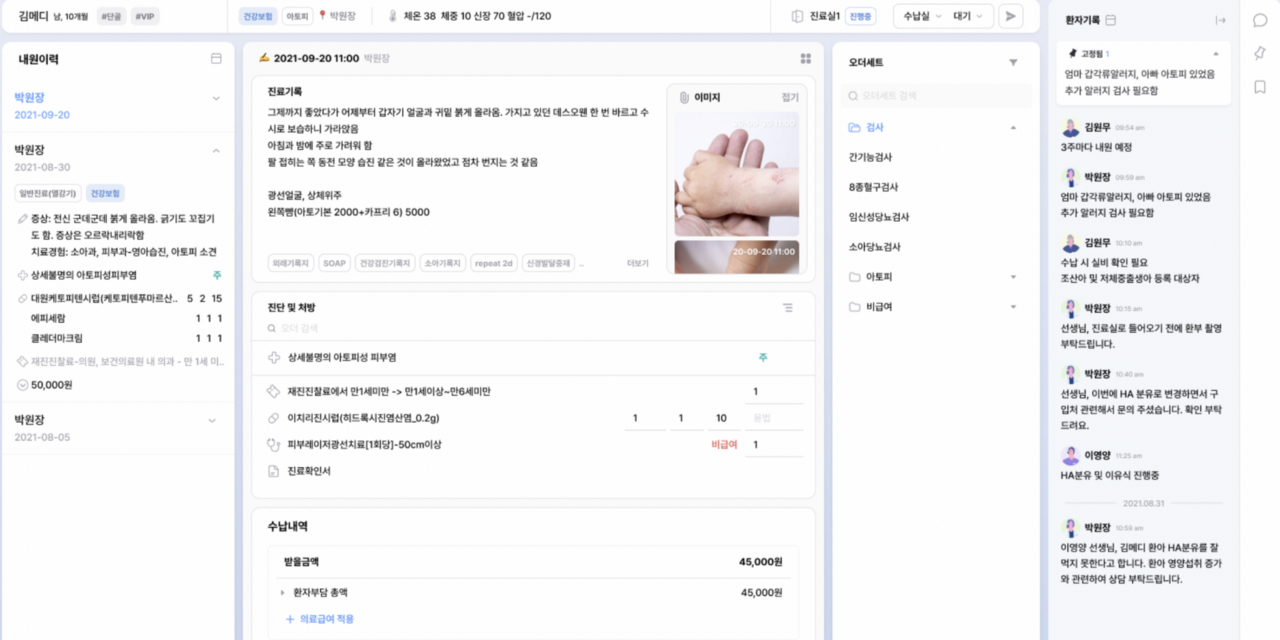Click the tag icon beside 재진진찰료에서 order
The height and width of the screenshot is (640, 1280).
click(x=274, y=391)
